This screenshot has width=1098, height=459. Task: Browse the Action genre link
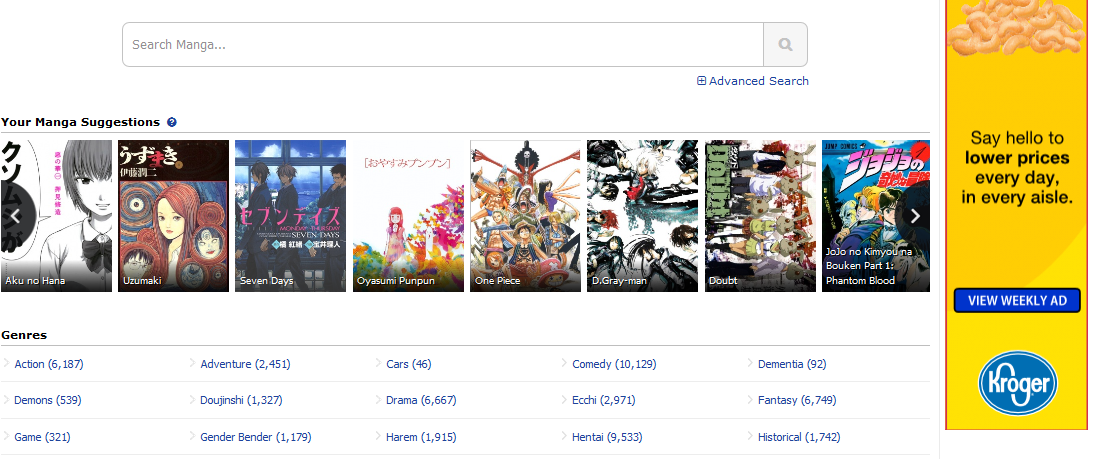click(49, 364)
